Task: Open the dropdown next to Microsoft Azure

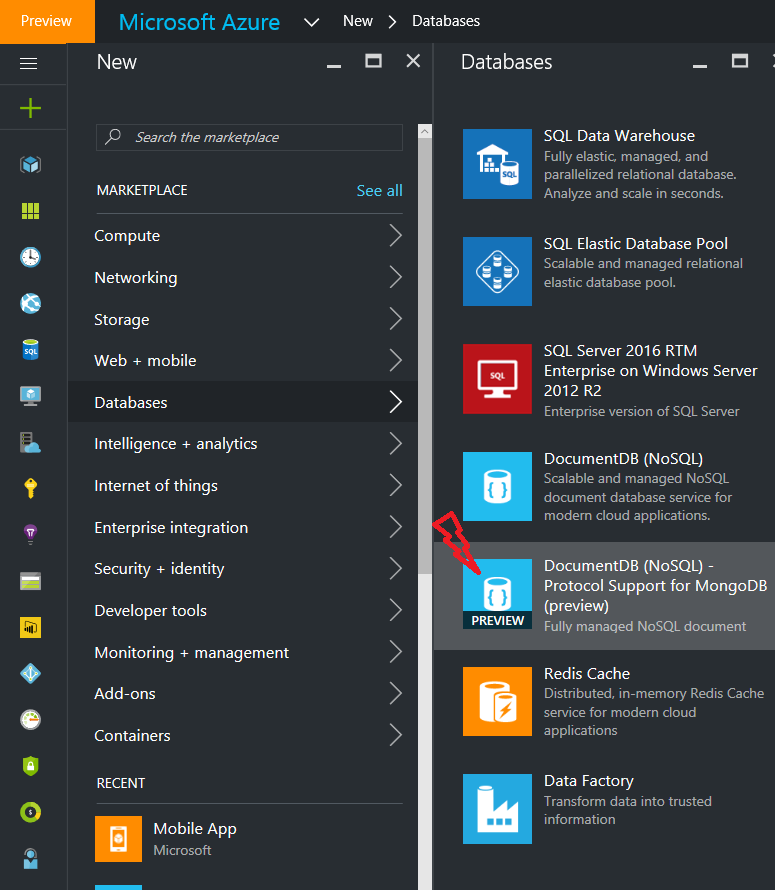Action: [x=311, y=23]
